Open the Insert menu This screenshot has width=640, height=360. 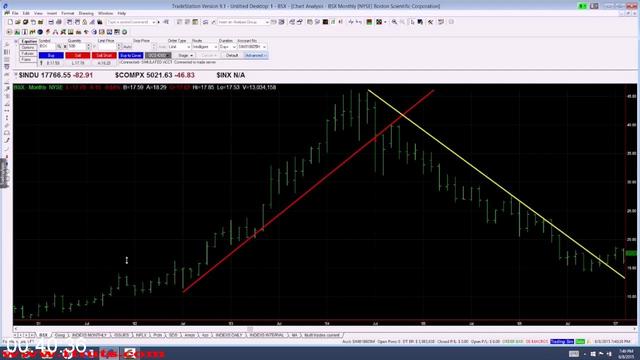click(52, 13)
